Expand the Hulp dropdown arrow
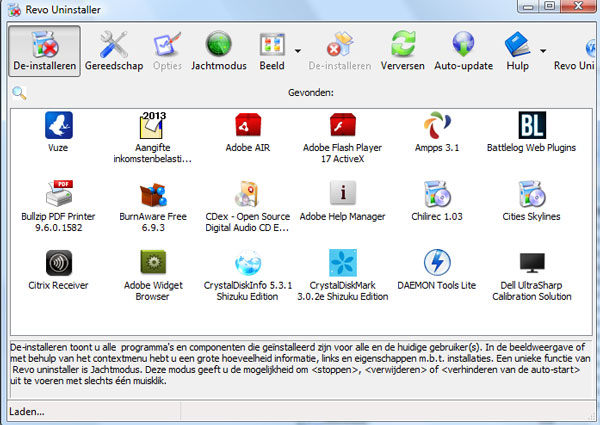 click(x=543, y=50)
